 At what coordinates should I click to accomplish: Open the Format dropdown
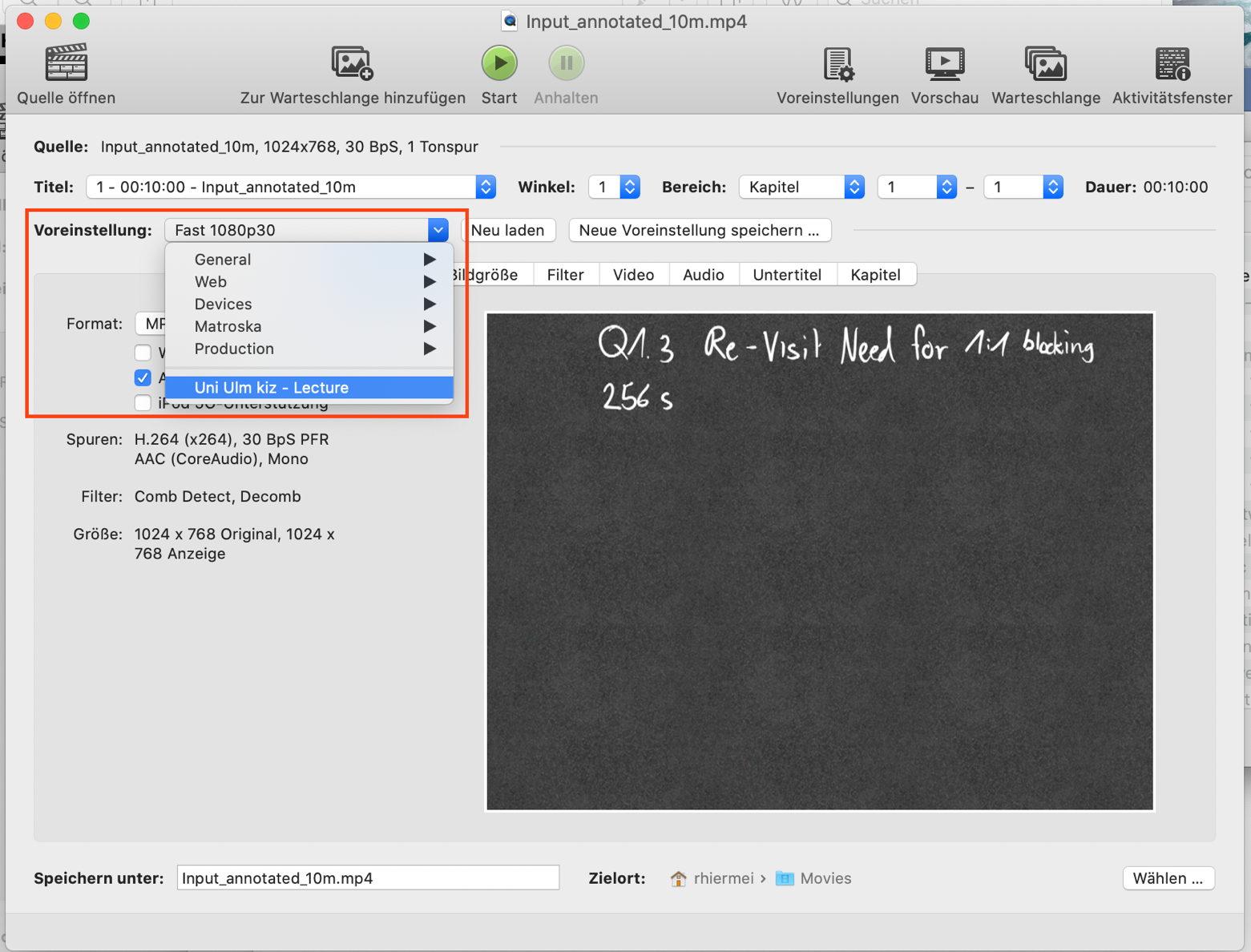click(x=151, y=324)
